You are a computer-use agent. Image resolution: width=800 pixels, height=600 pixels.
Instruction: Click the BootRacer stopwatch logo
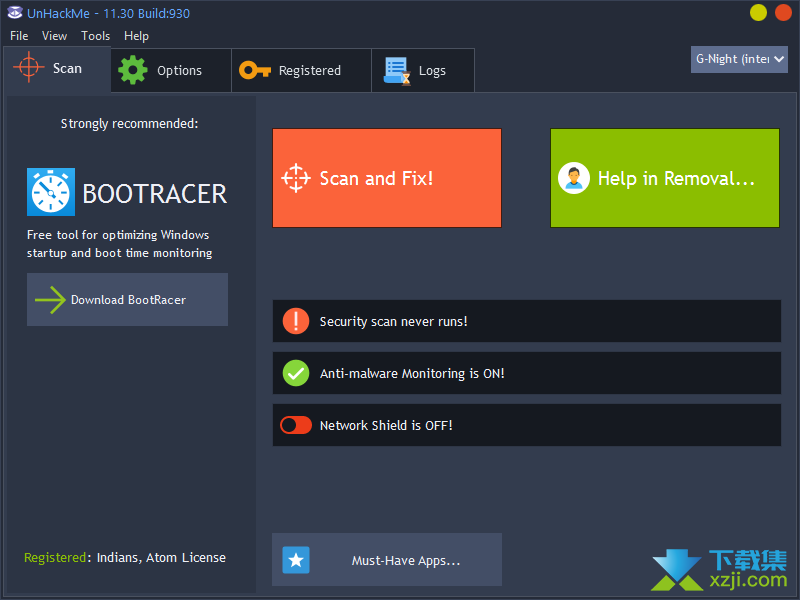tap(51, 192)
